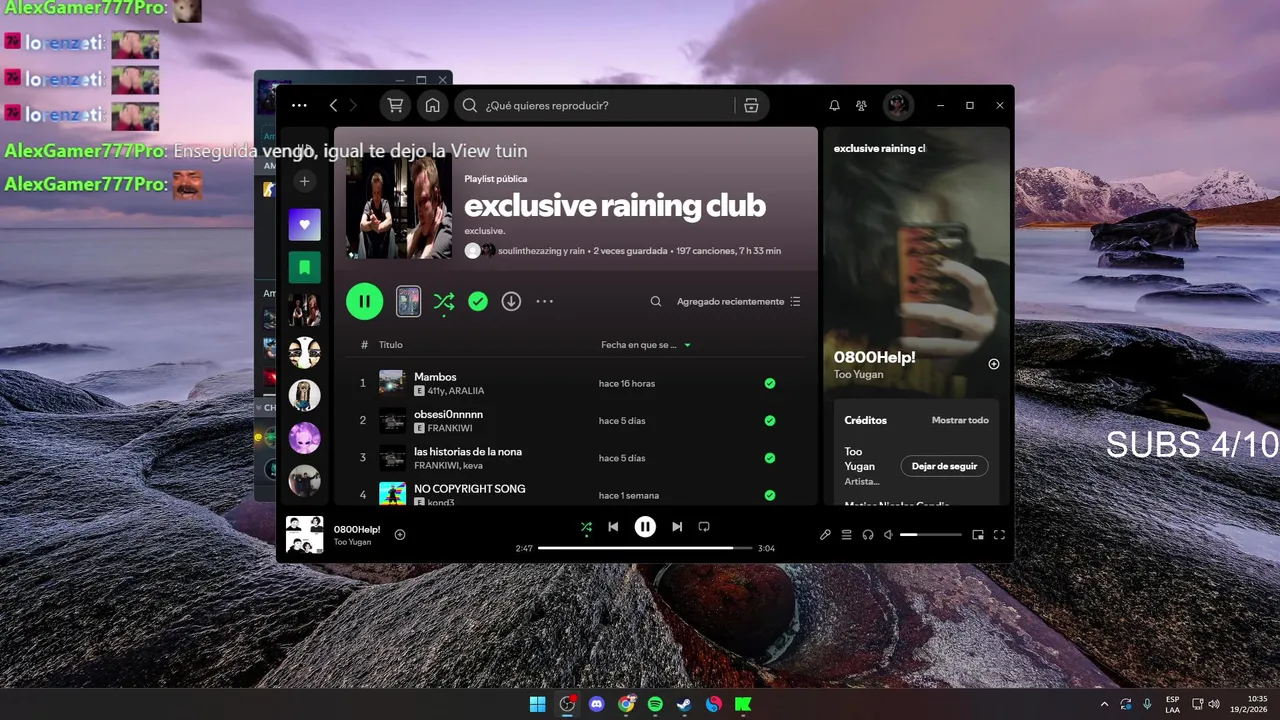Click 'Mostrar todo' in Créditos

click(x=960, y=420)
